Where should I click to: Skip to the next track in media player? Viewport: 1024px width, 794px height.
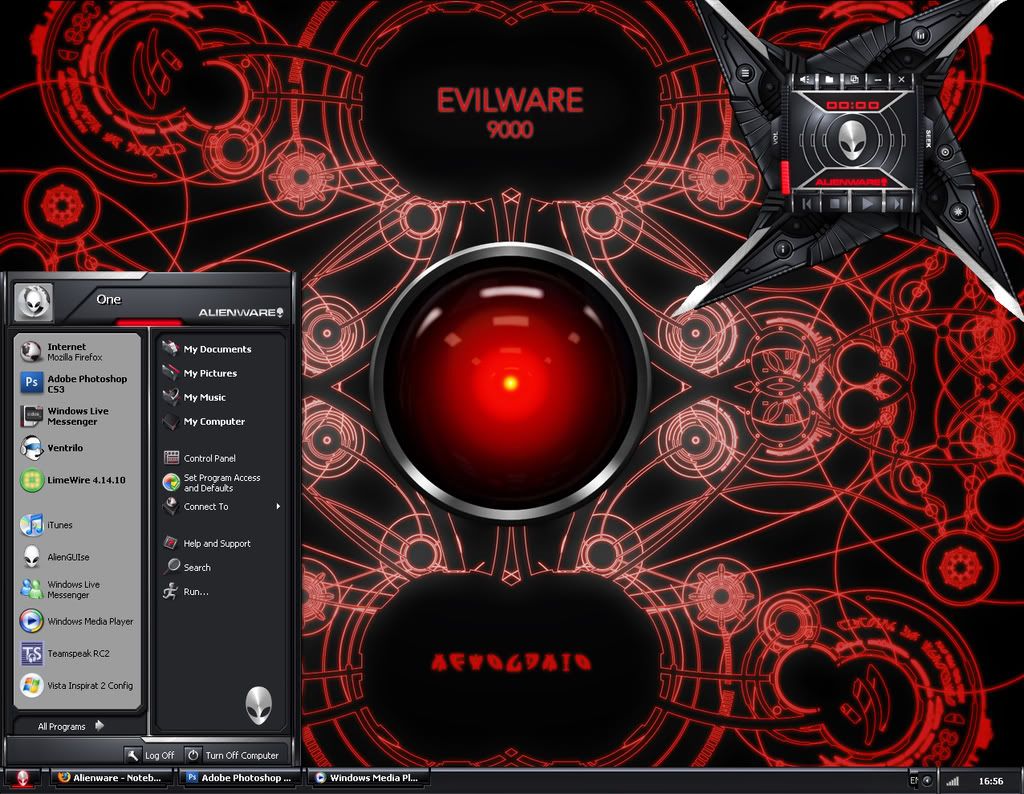(x=897, y=204)
